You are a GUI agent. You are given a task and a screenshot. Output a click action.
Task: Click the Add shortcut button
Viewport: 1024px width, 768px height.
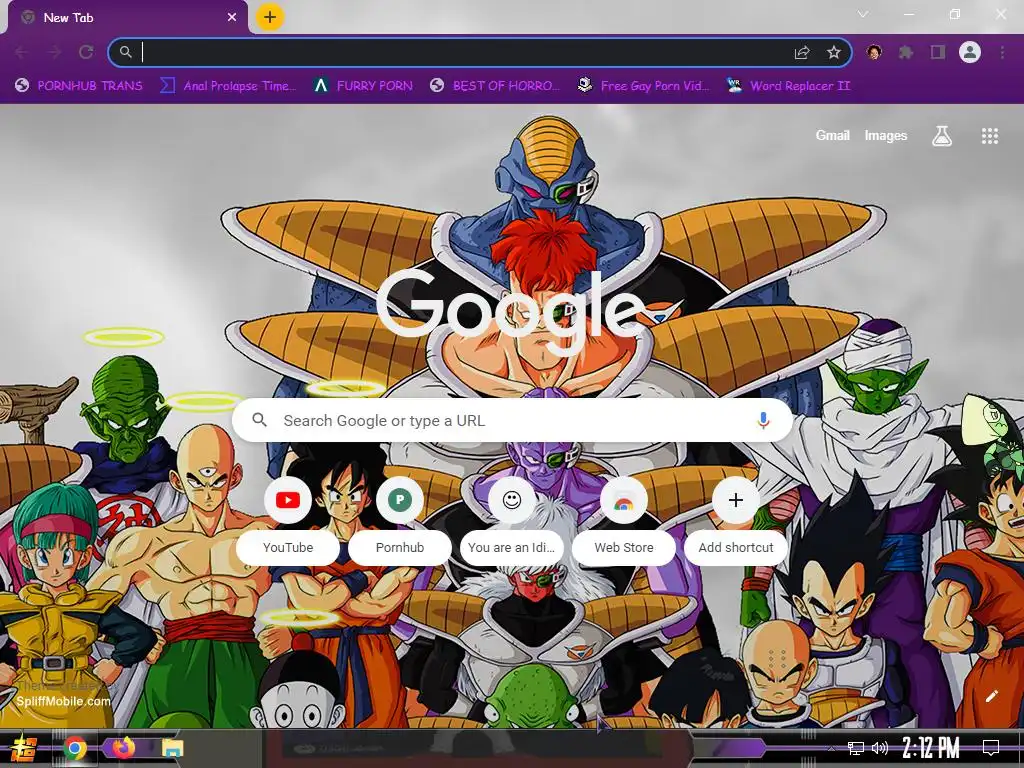tap(736, 519)
